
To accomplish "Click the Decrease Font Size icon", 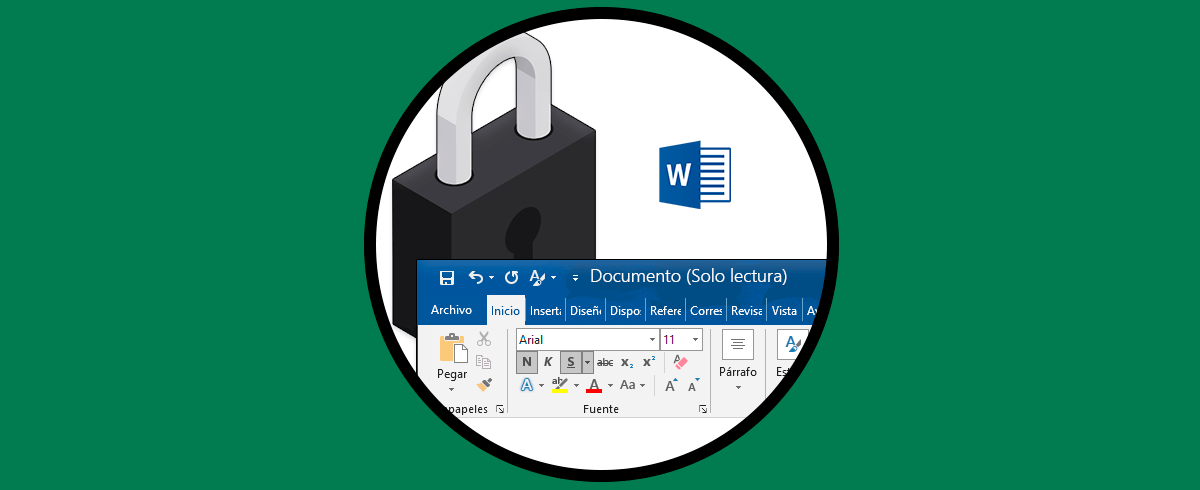I will tap(694, 385).
